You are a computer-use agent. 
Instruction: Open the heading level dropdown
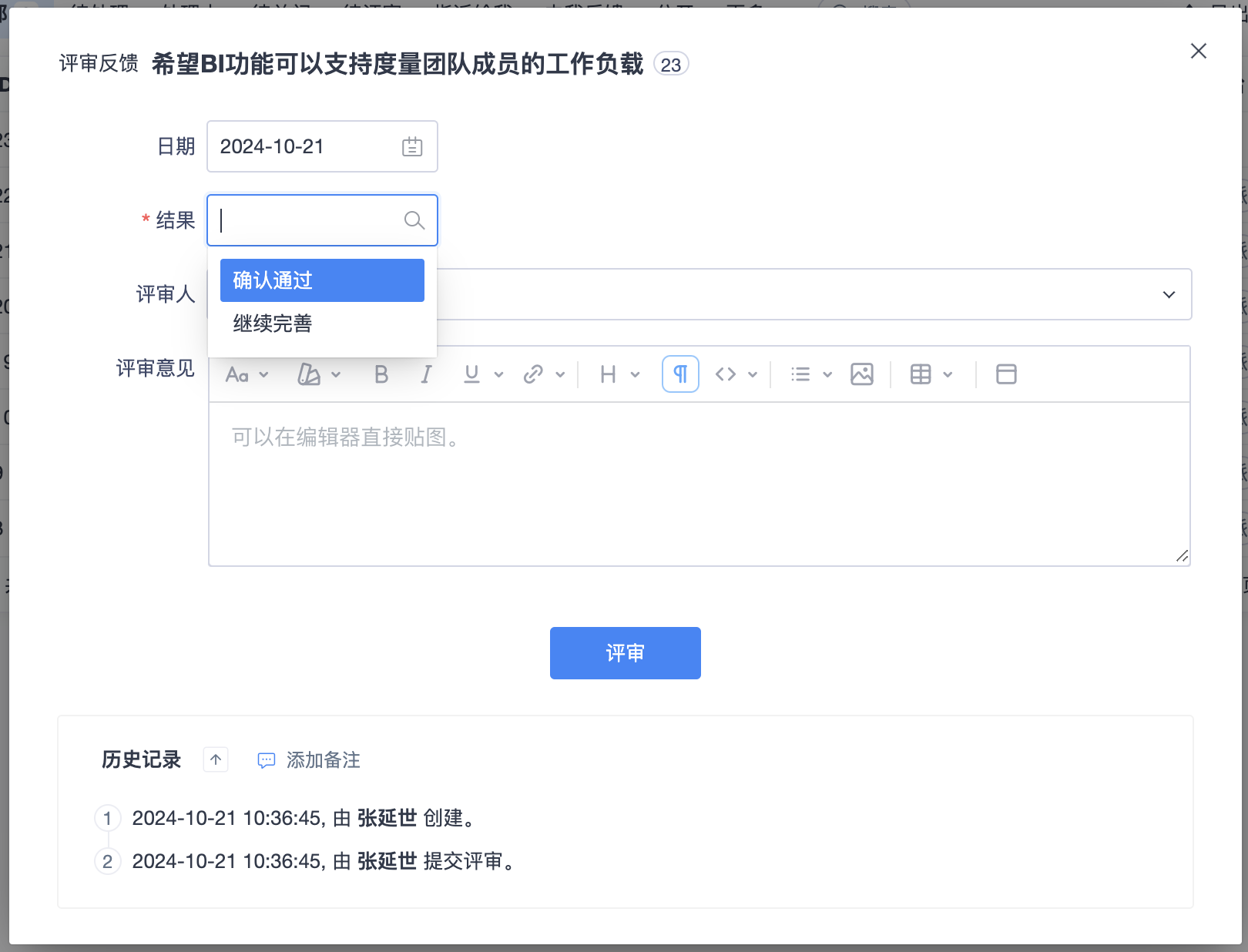pos(619,374)
